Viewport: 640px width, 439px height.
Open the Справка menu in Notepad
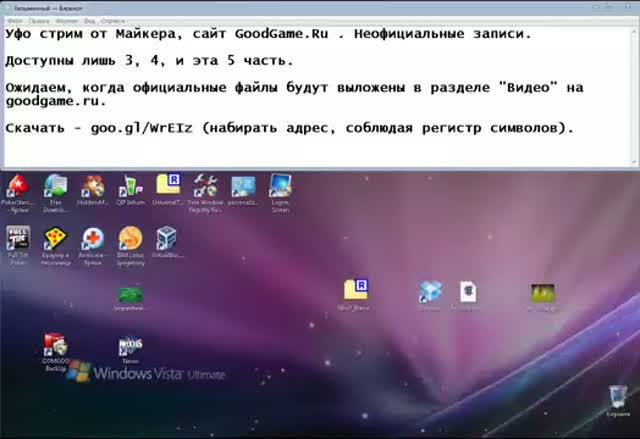tap(112, 20)
